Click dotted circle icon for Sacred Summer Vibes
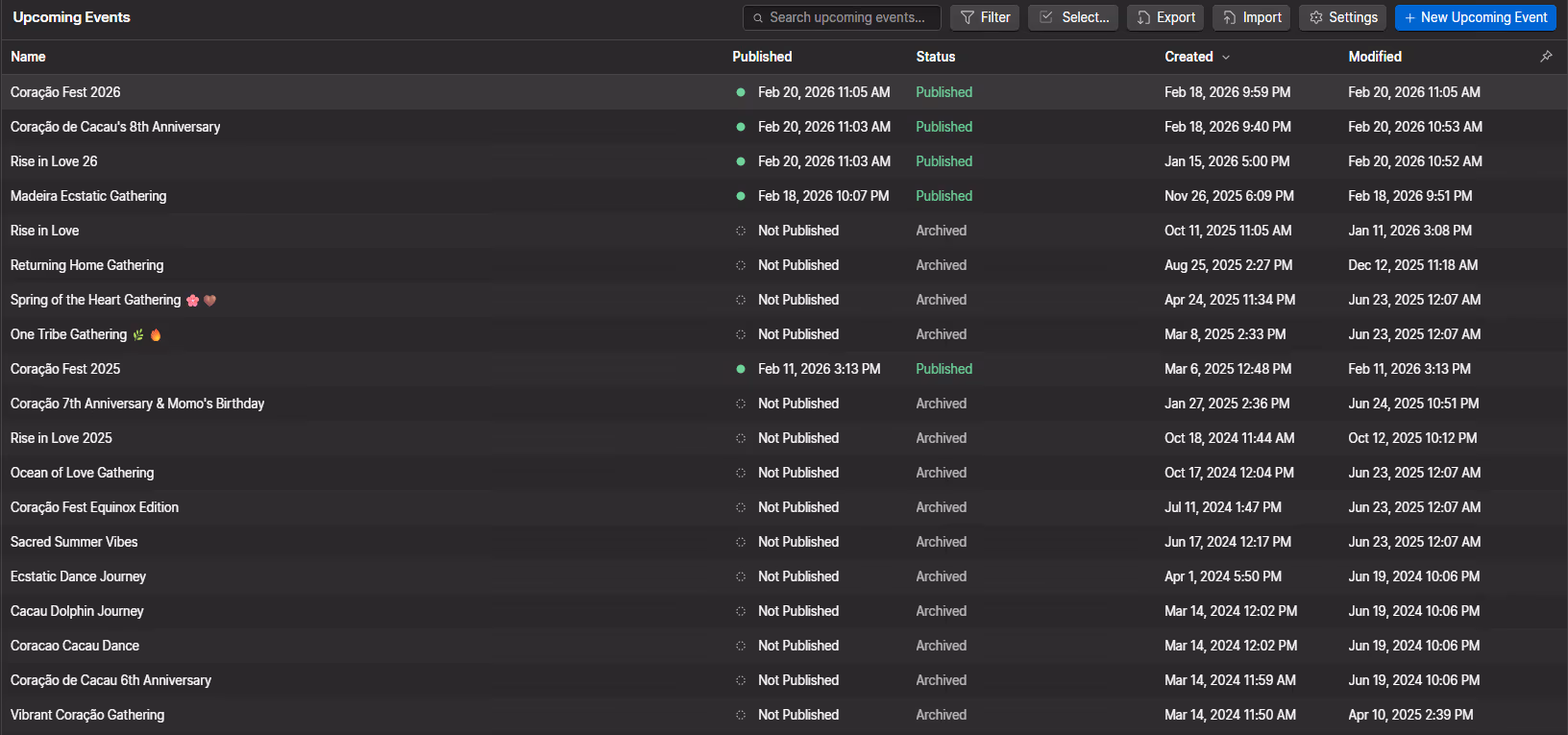The width and height of the screenshot is (1568, 735). (741, 542)
